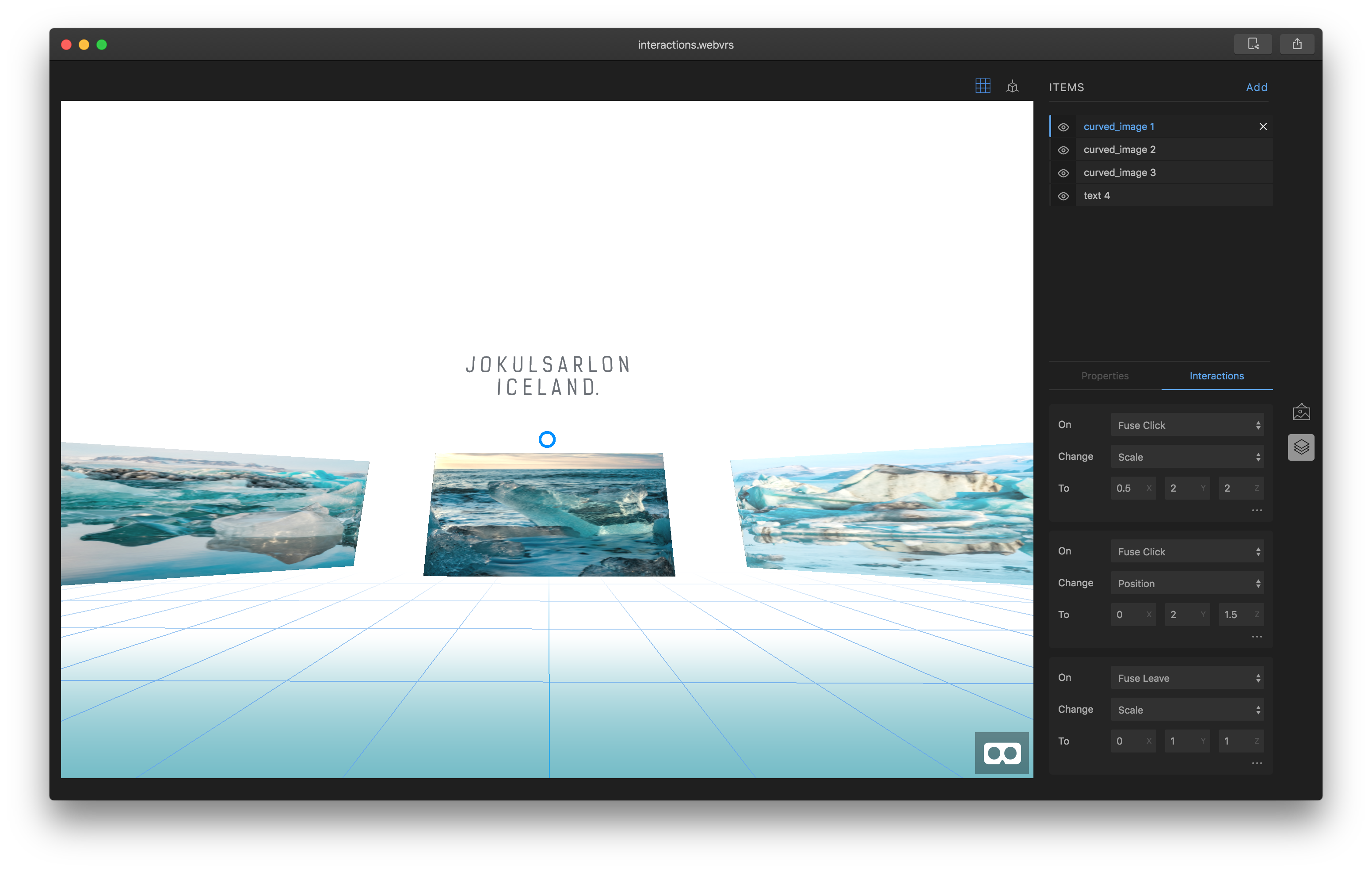Select the Interactions tab
This screenshot has height=871, width=1372.
1216,376
